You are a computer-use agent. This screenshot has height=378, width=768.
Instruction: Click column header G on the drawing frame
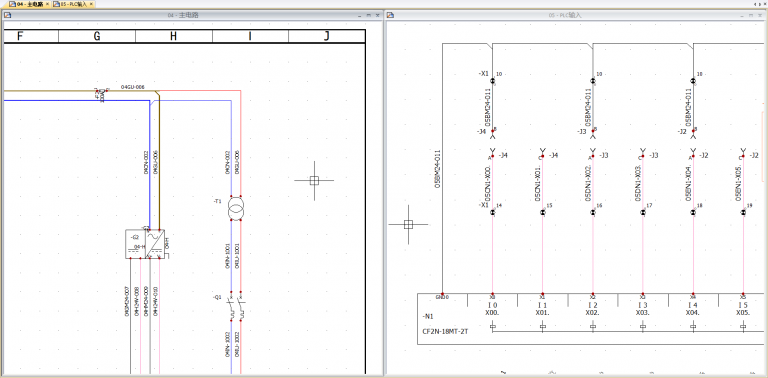click(x=97, y=36)
